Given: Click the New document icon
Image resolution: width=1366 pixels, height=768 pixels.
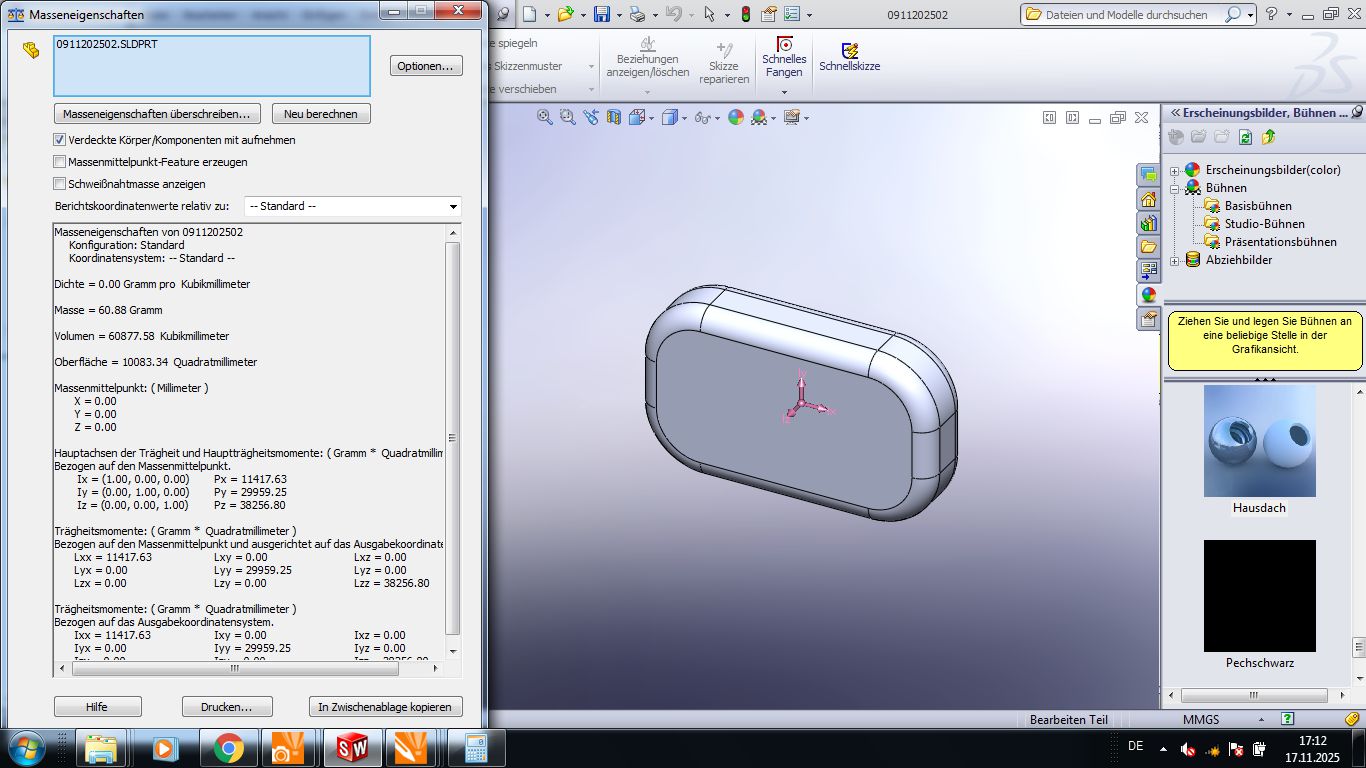Looking at the screenshot, I should [x=529, y=14].
